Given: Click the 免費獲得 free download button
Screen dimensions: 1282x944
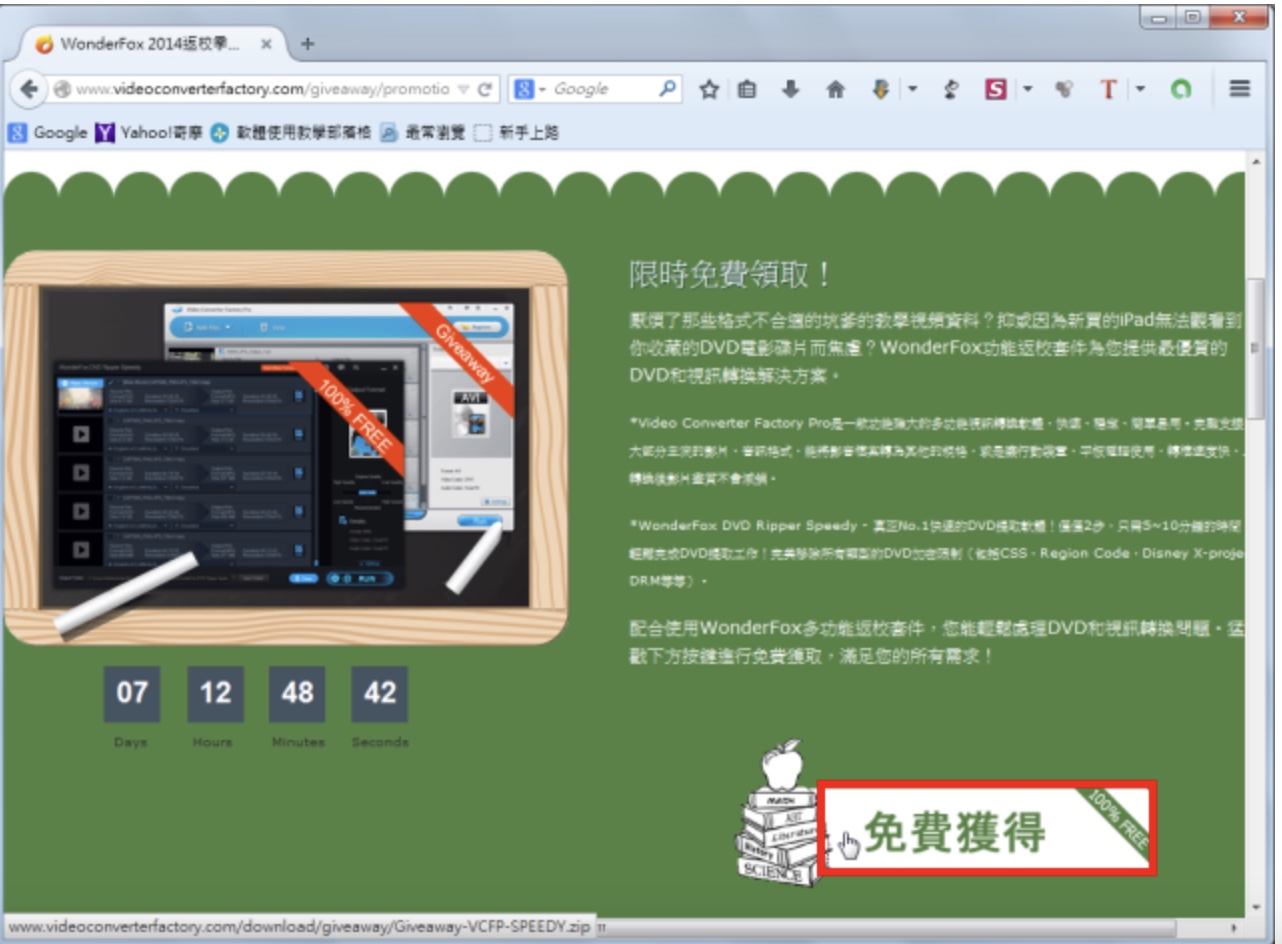Looking at the screenshot, I should click(x=987, y=828).
